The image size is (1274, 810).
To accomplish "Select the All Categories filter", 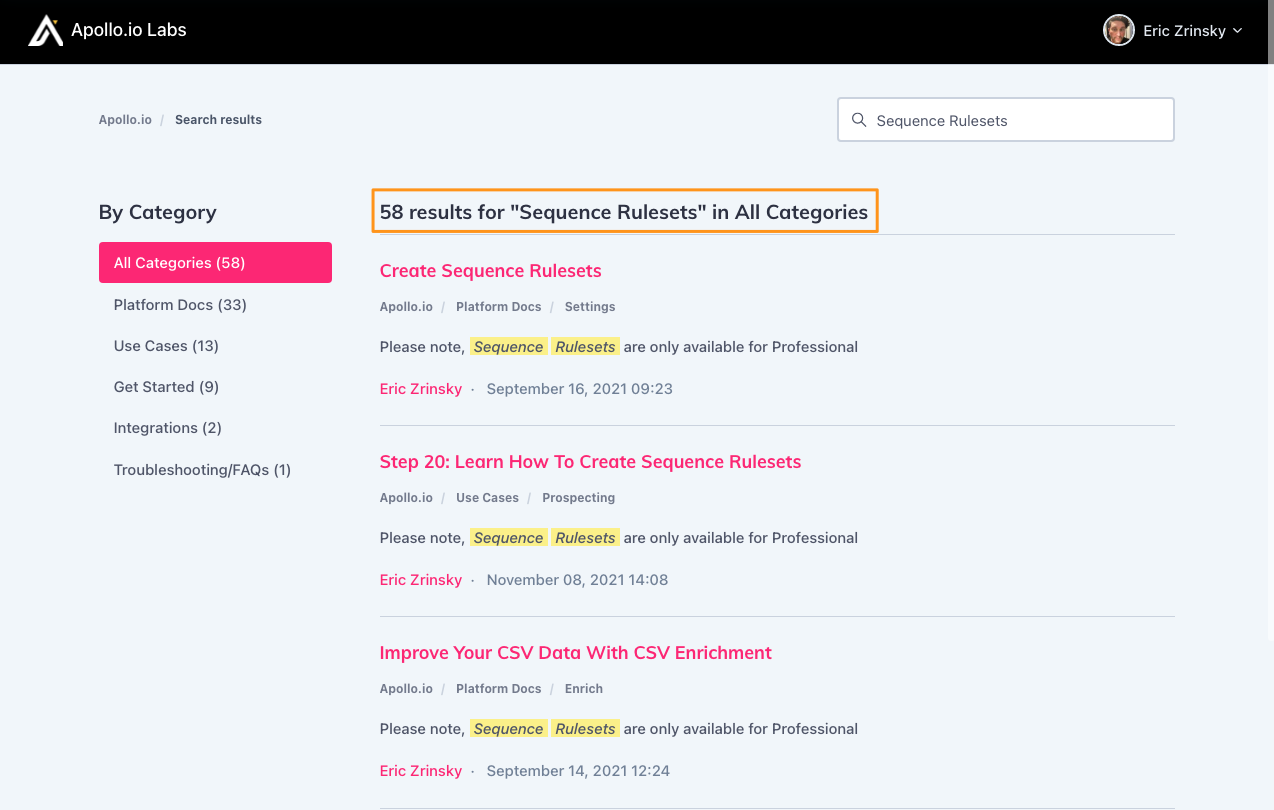I will (x=177, y=262).
